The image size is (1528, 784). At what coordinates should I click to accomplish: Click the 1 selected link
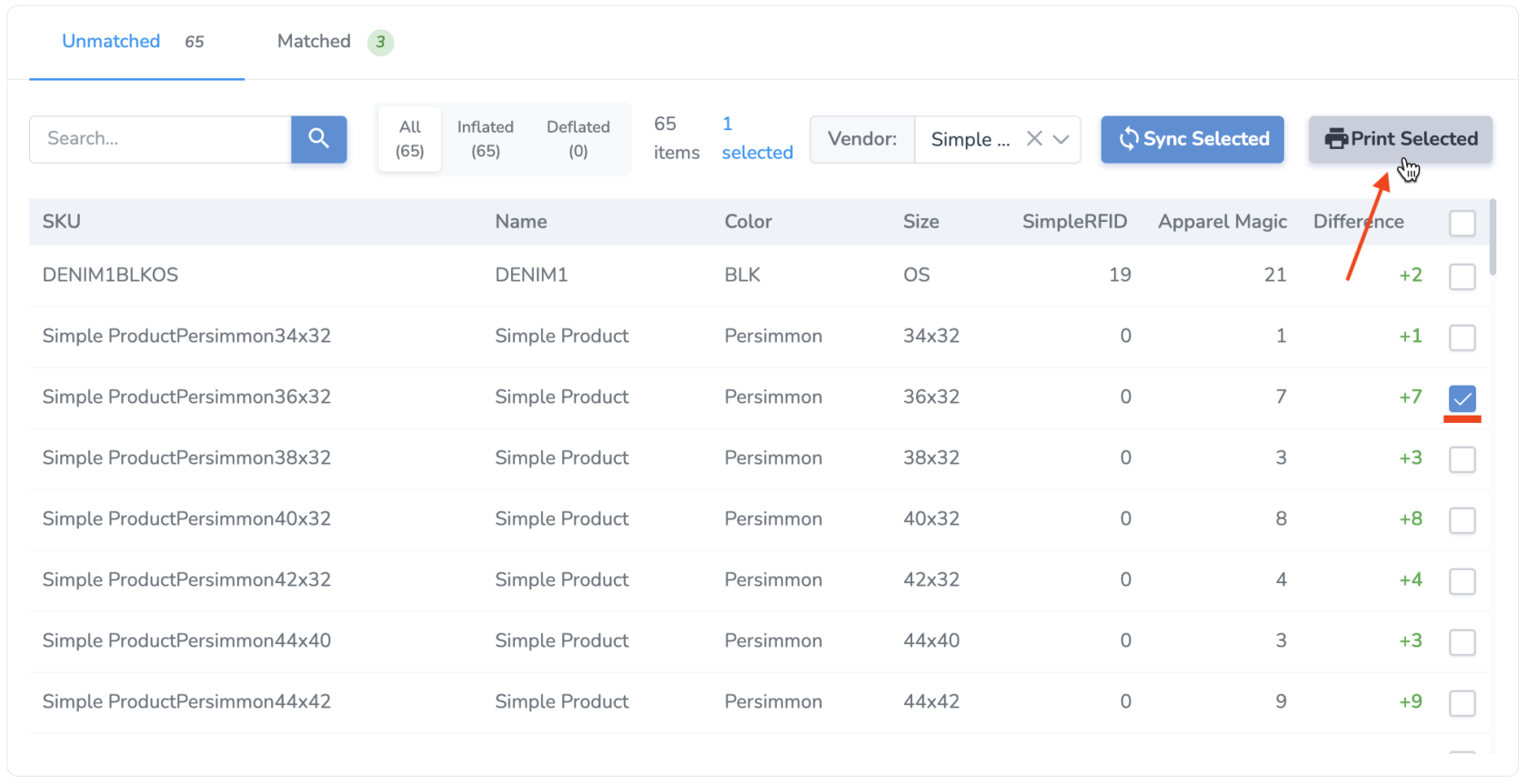tap(757, 139)
